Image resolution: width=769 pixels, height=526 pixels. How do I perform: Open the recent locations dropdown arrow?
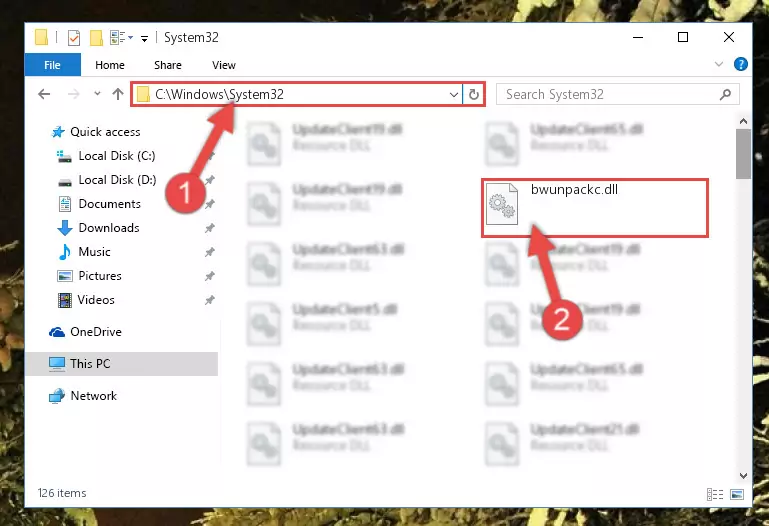[x=97, y=94]
